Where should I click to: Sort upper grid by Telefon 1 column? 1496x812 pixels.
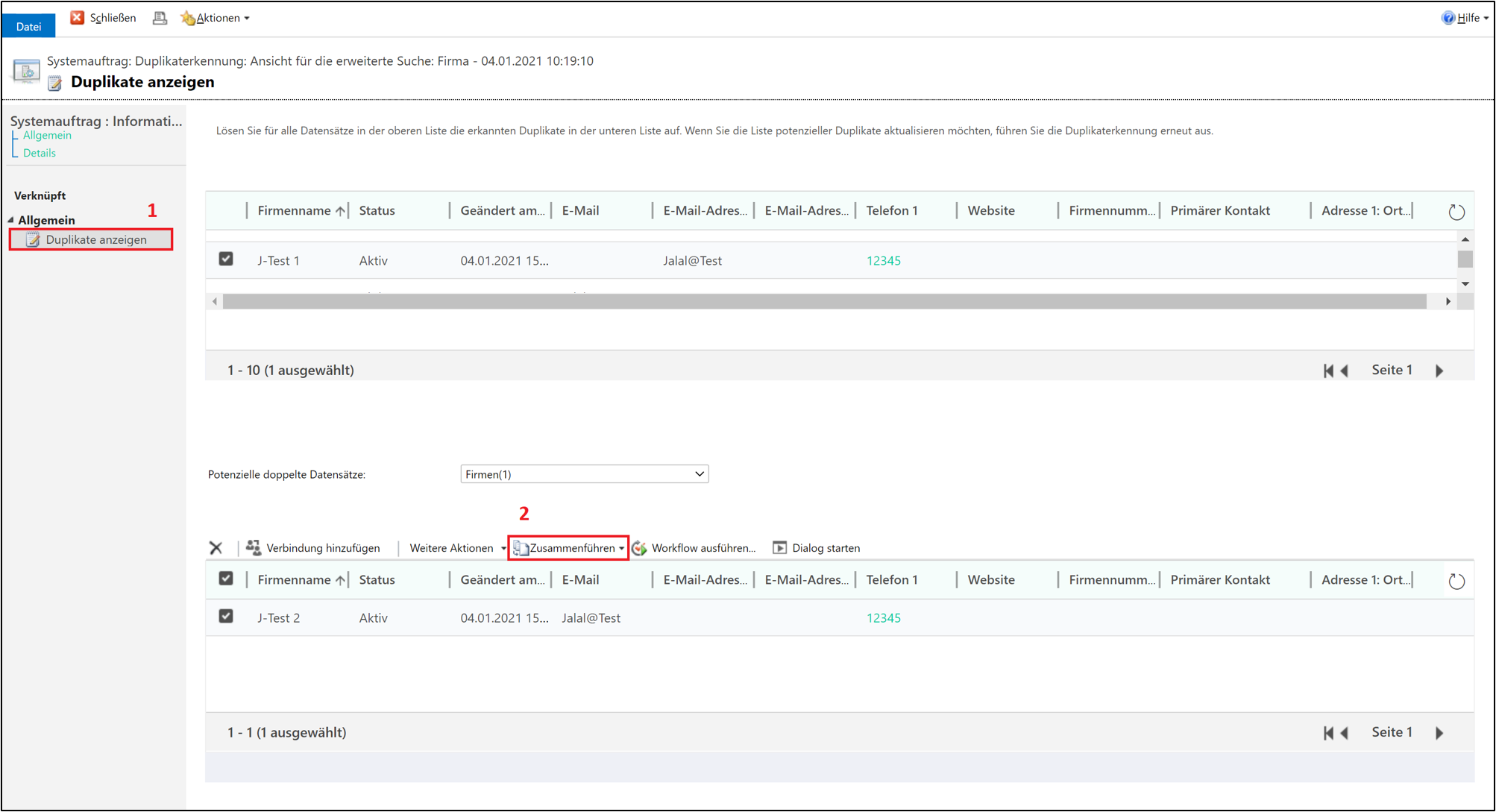[891, 210]
